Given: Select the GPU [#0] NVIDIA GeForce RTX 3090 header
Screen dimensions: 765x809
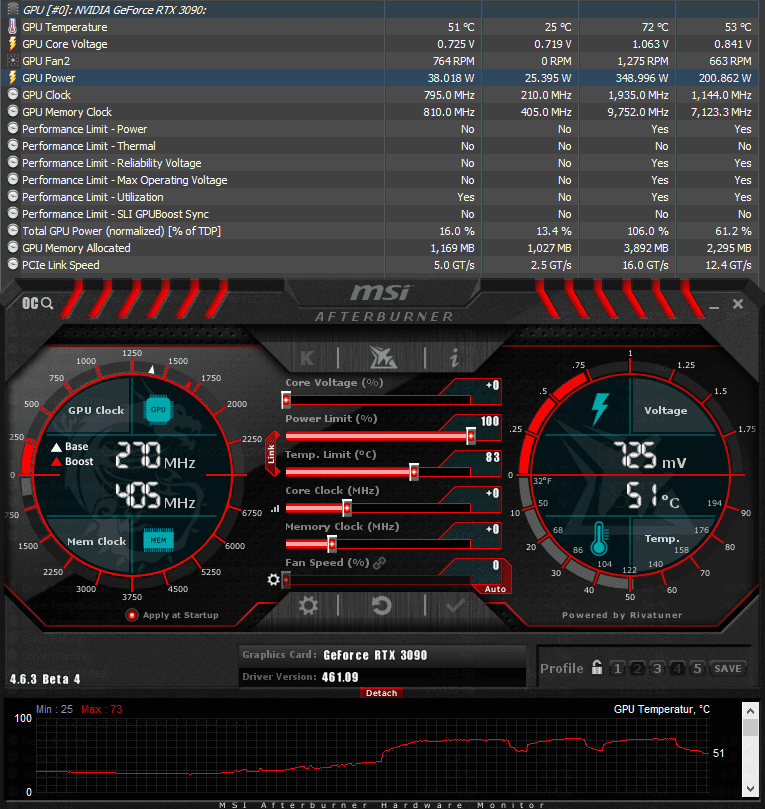Looking at the screenshot, I should point(382,10).
